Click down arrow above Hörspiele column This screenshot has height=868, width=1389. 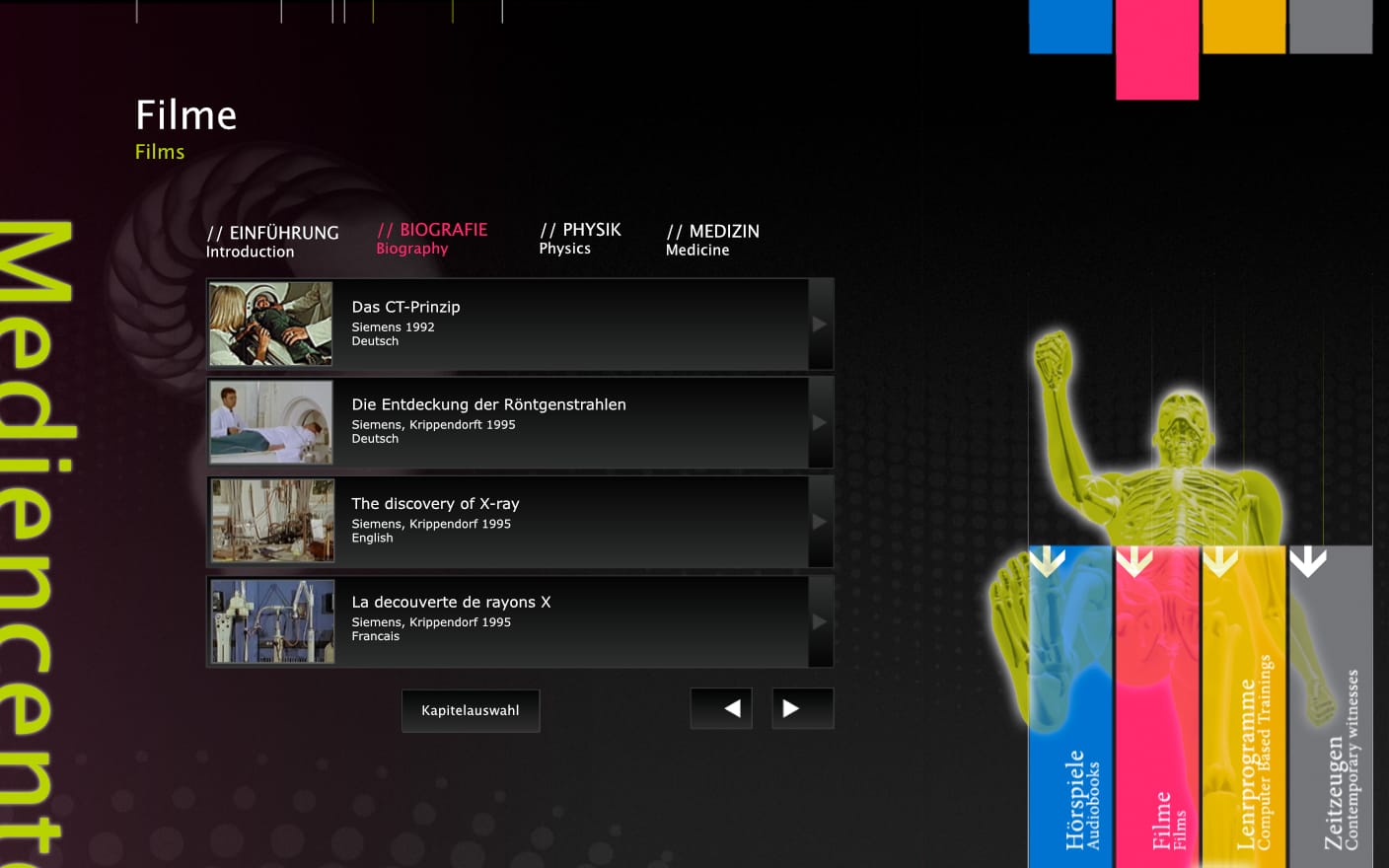coord(1047,561)
